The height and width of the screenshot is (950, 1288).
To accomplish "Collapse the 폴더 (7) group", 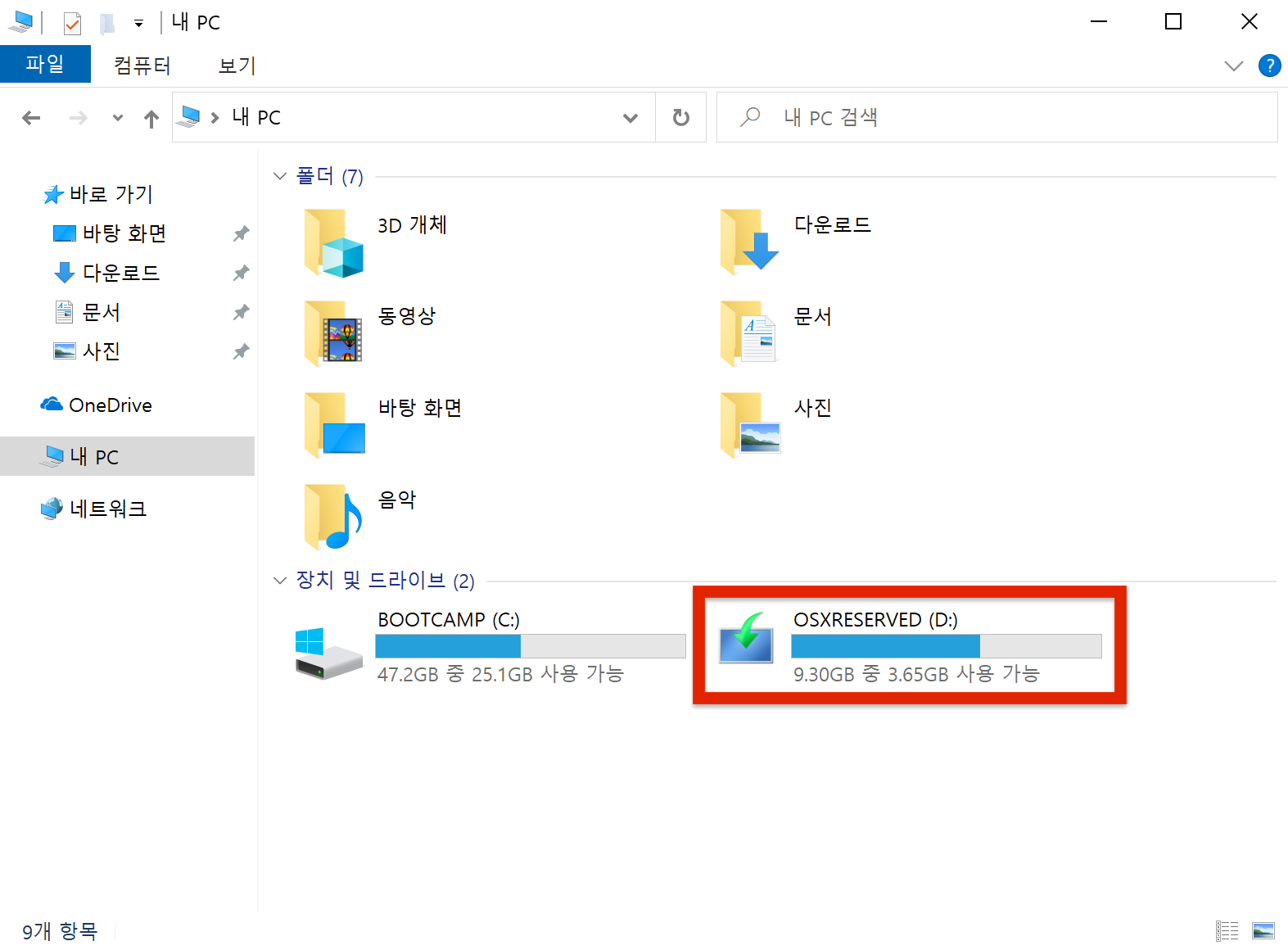I will (280, 176).
